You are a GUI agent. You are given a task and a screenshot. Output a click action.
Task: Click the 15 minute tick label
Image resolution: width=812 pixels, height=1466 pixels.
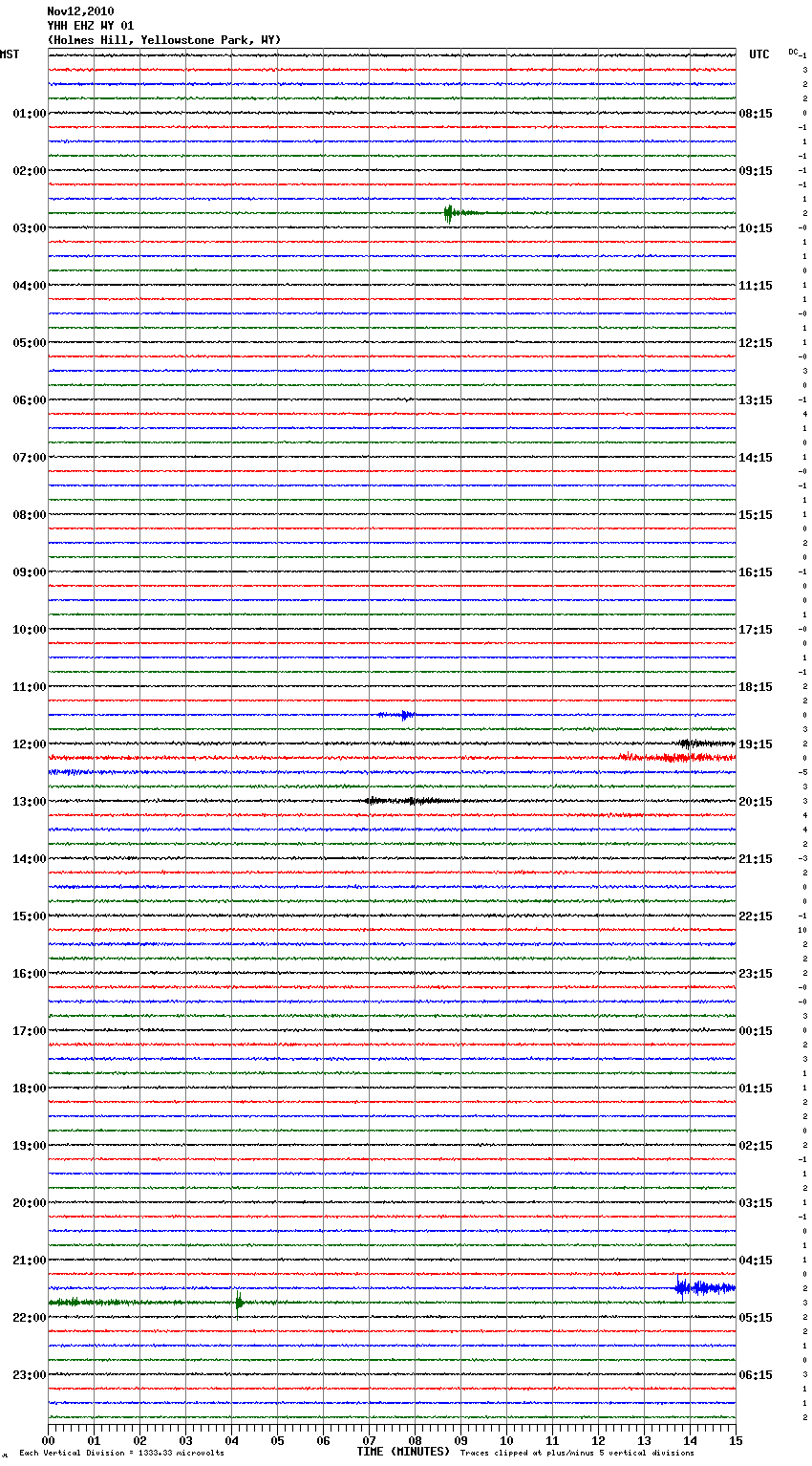[x=736, y=1440]
